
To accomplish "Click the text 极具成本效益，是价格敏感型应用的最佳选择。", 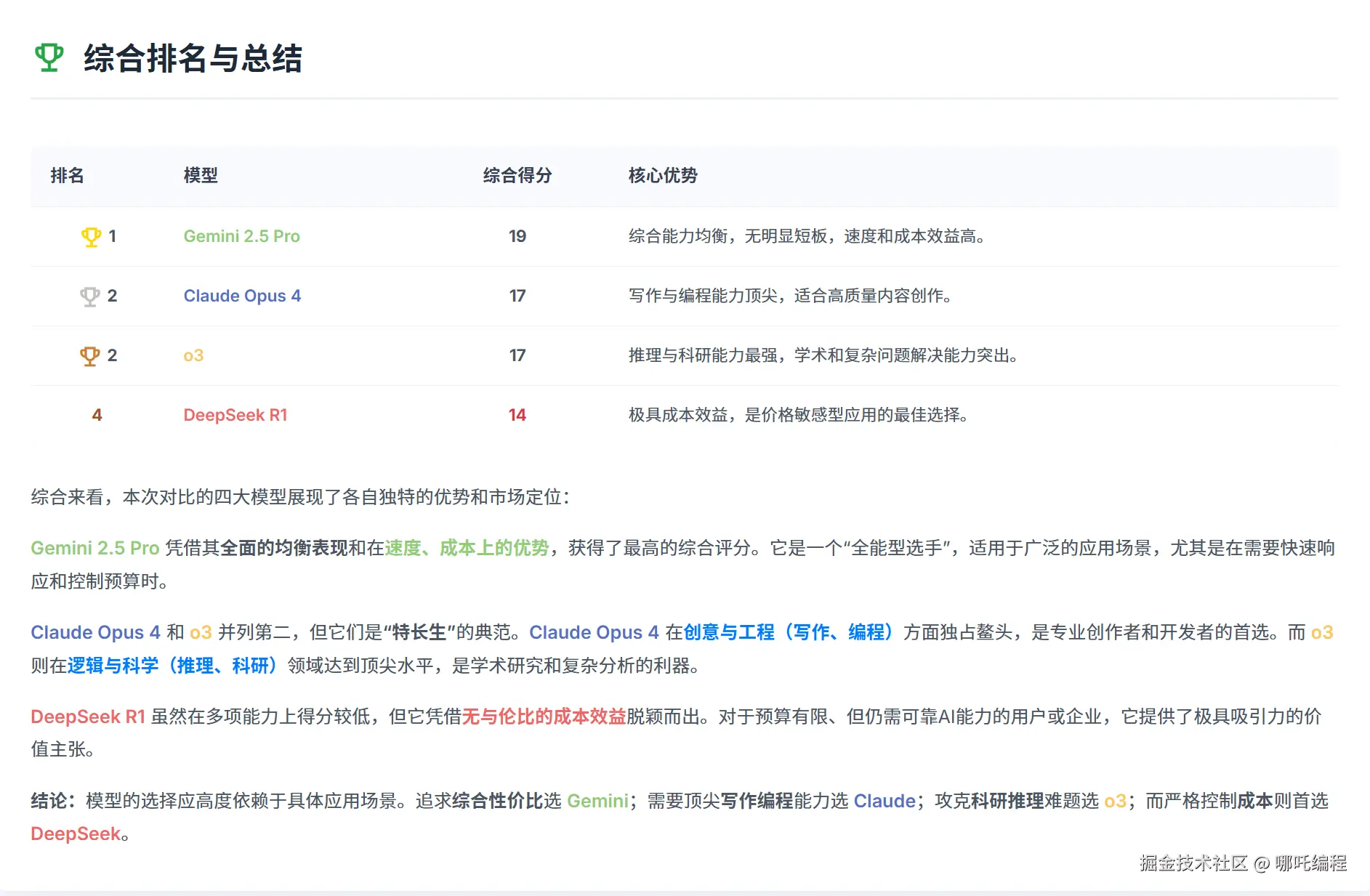I will [x=800, y=415].
